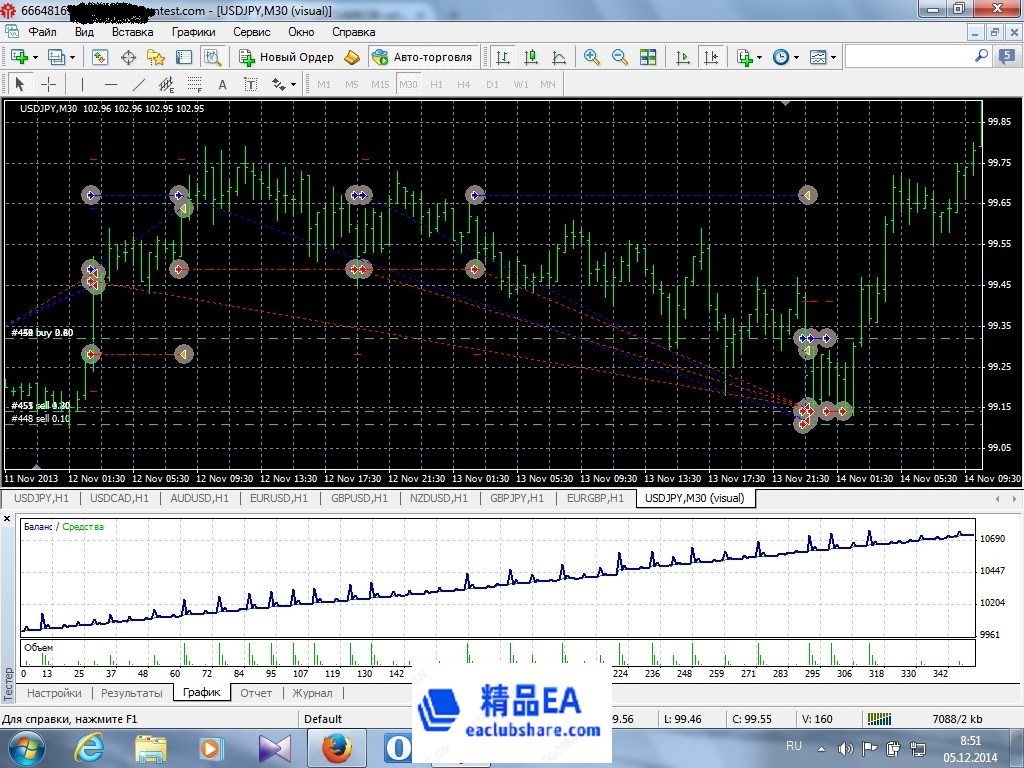Draw a horizontal line tool

111,85
